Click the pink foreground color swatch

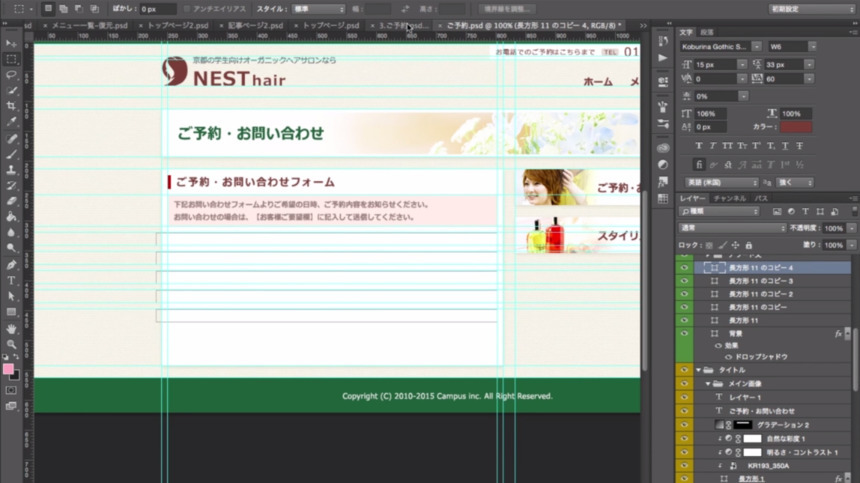tap(8, 370)
